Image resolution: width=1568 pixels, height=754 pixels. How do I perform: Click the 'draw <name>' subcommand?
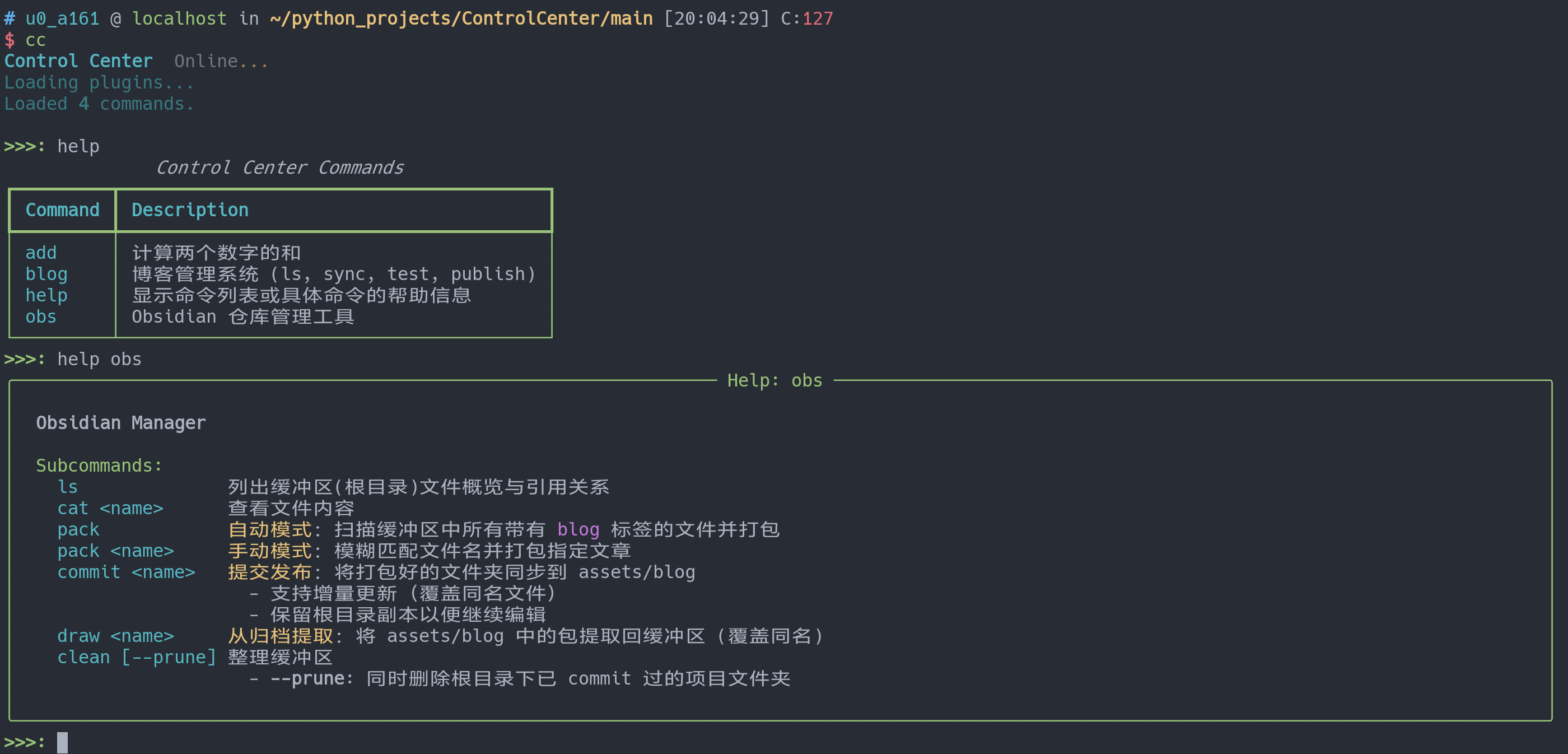click(116, 636)
